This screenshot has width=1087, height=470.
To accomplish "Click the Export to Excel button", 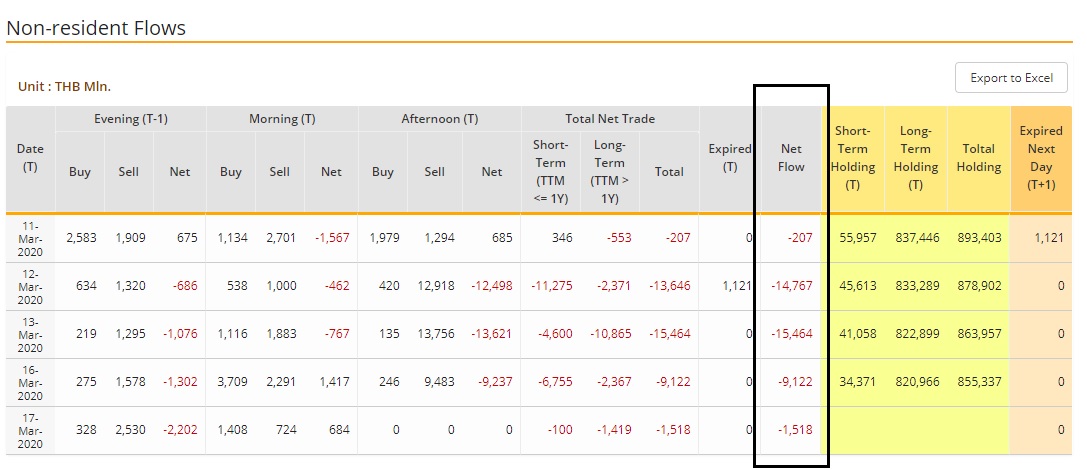I will click(x=1011, y=78).
